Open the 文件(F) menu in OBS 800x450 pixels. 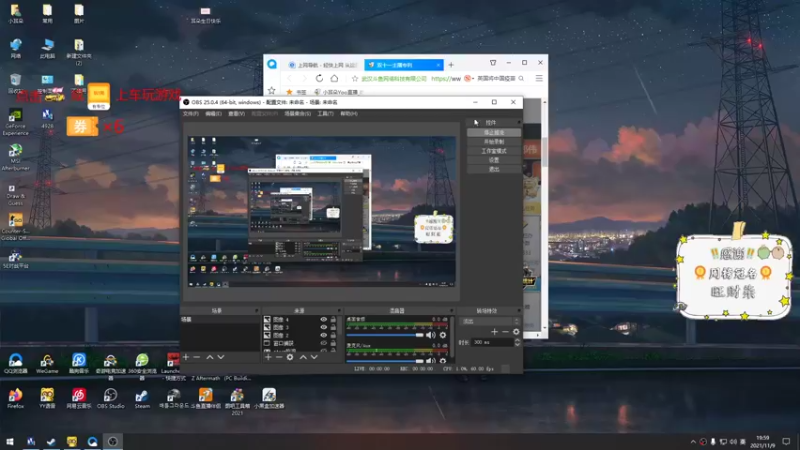[191, 114]
